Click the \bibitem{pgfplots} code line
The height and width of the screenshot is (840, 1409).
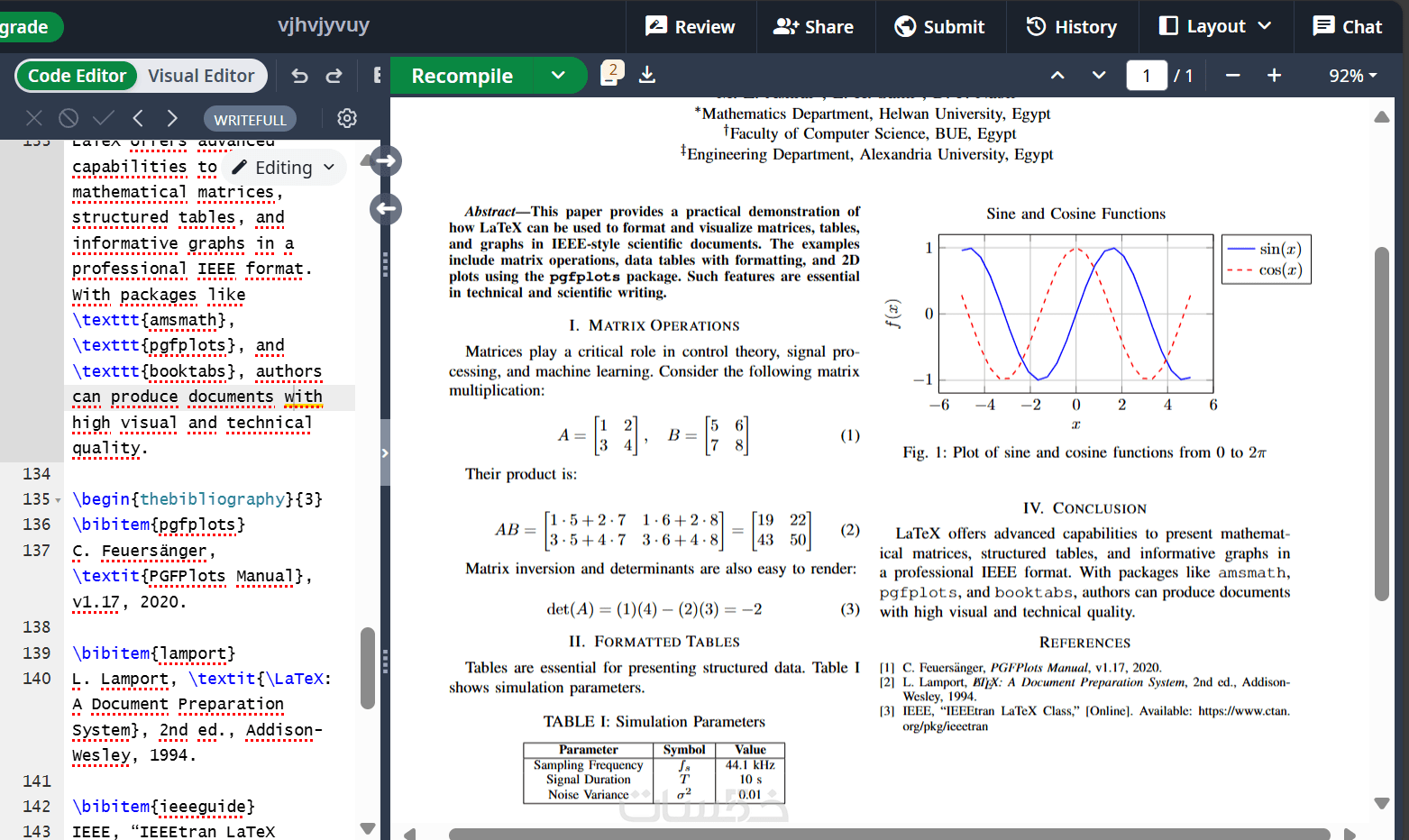click(159, 525)
